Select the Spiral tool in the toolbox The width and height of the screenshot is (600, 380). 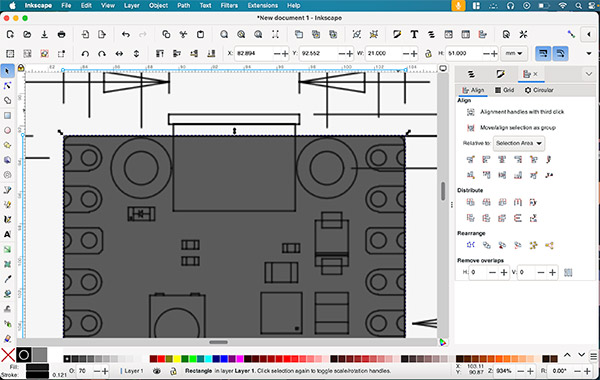[x=7, y=175]
